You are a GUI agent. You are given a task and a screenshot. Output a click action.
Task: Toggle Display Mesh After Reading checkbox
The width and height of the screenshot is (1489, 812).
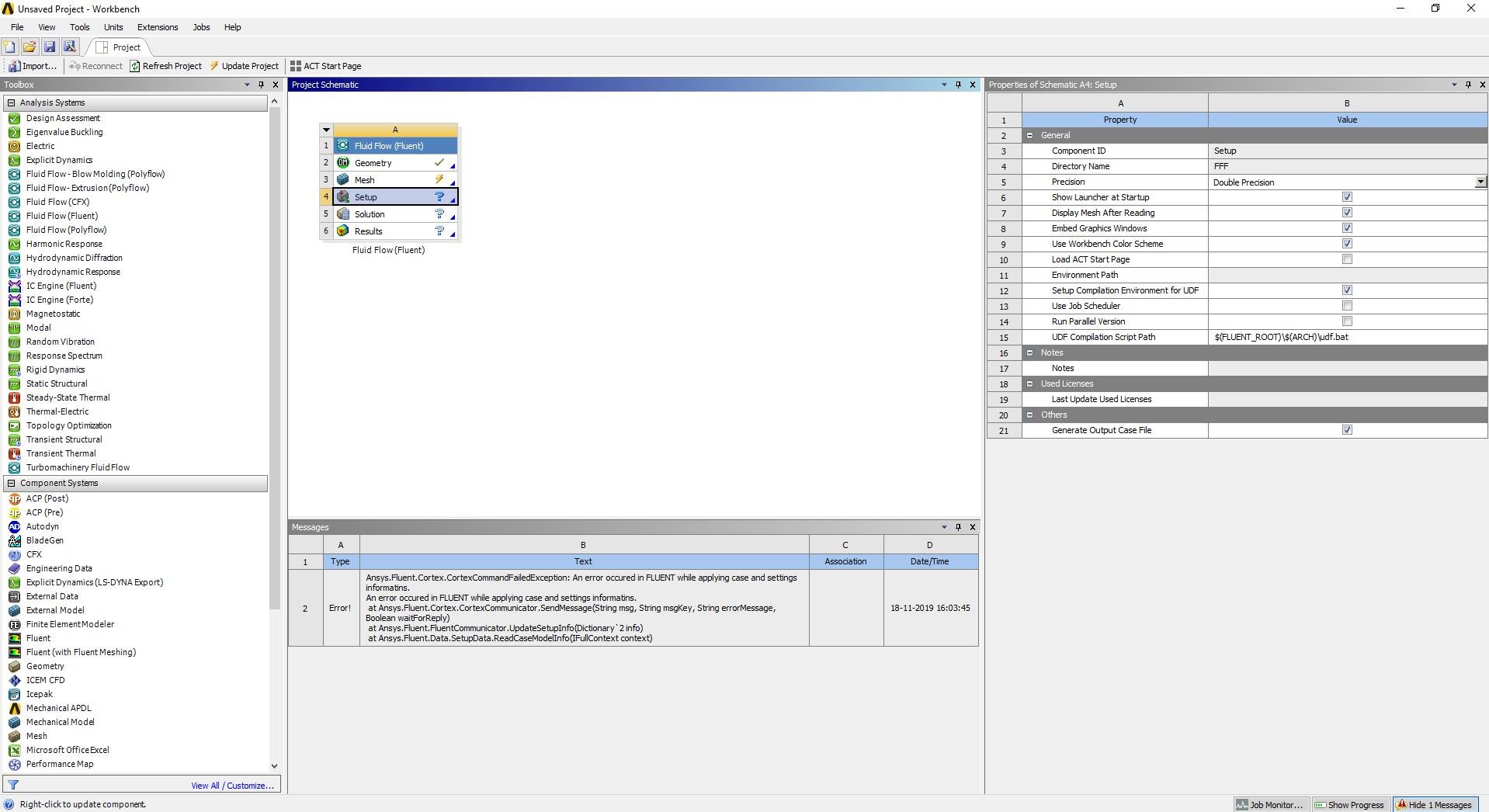point(1347,213)
